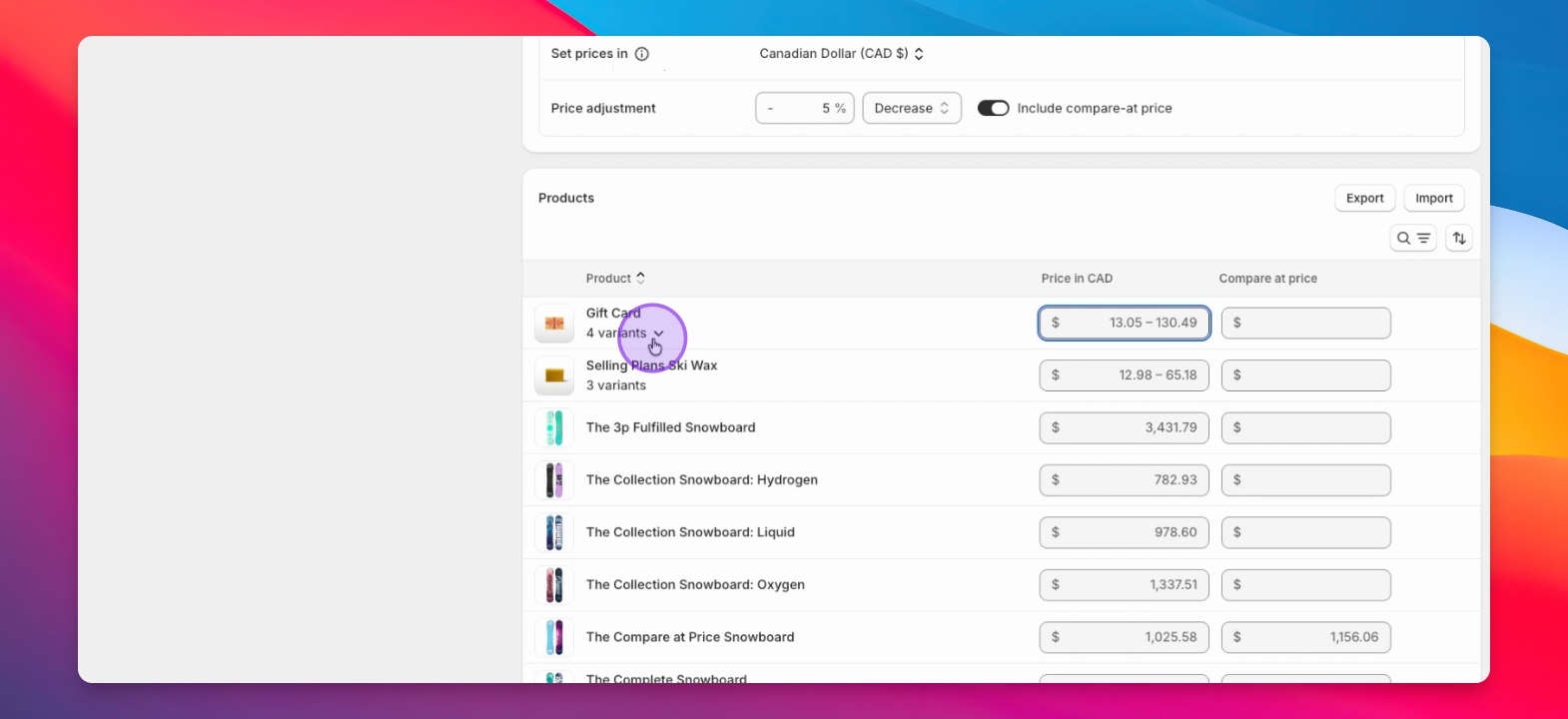This screenshot has height=719, width=1568.
Task: Click the Collection Snowboard: Liquid thumbnail
Action: (x=554, y=532)
